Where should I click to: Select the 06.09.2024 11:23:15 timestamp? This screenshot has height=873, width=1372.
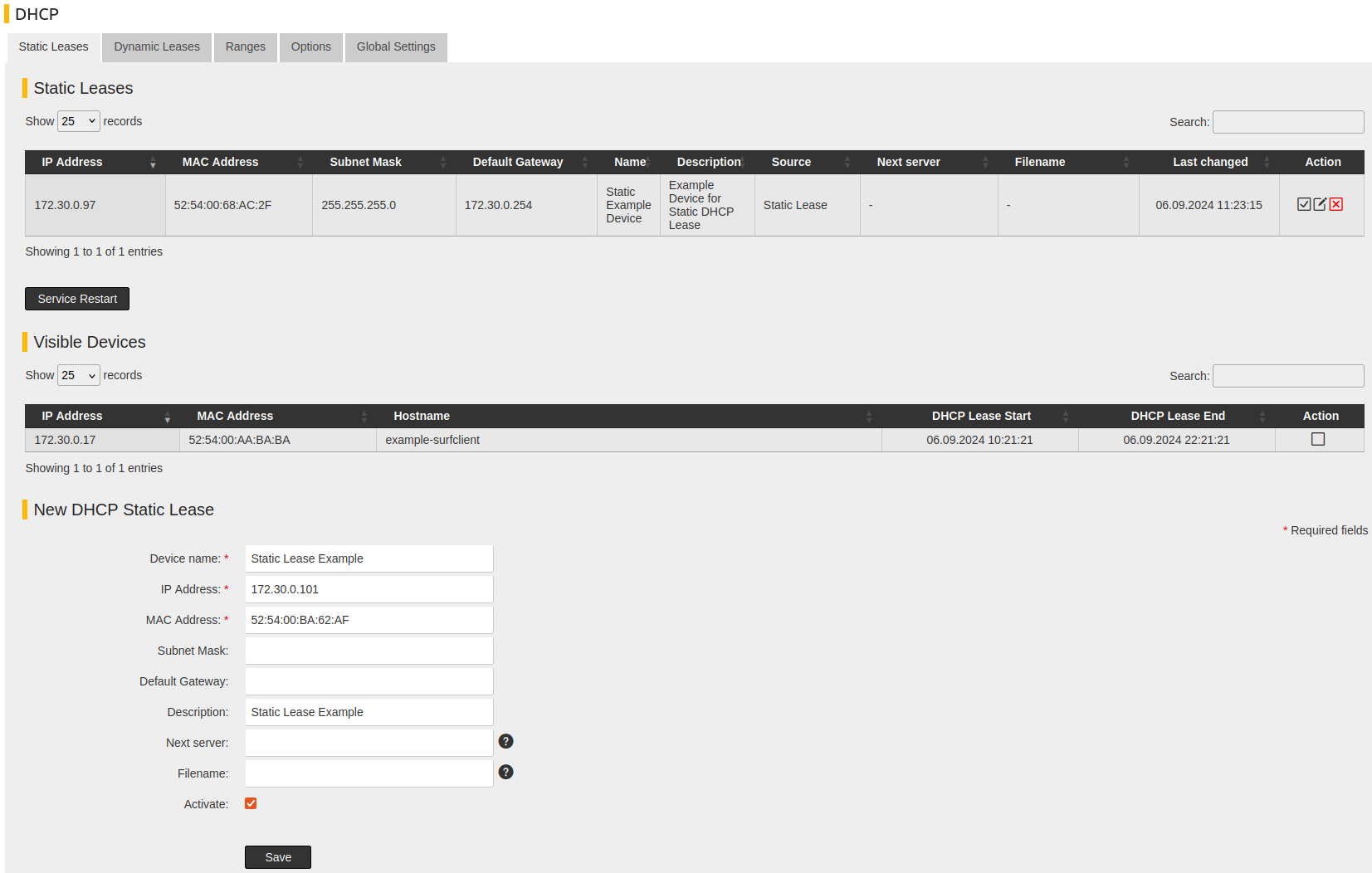1208,205
